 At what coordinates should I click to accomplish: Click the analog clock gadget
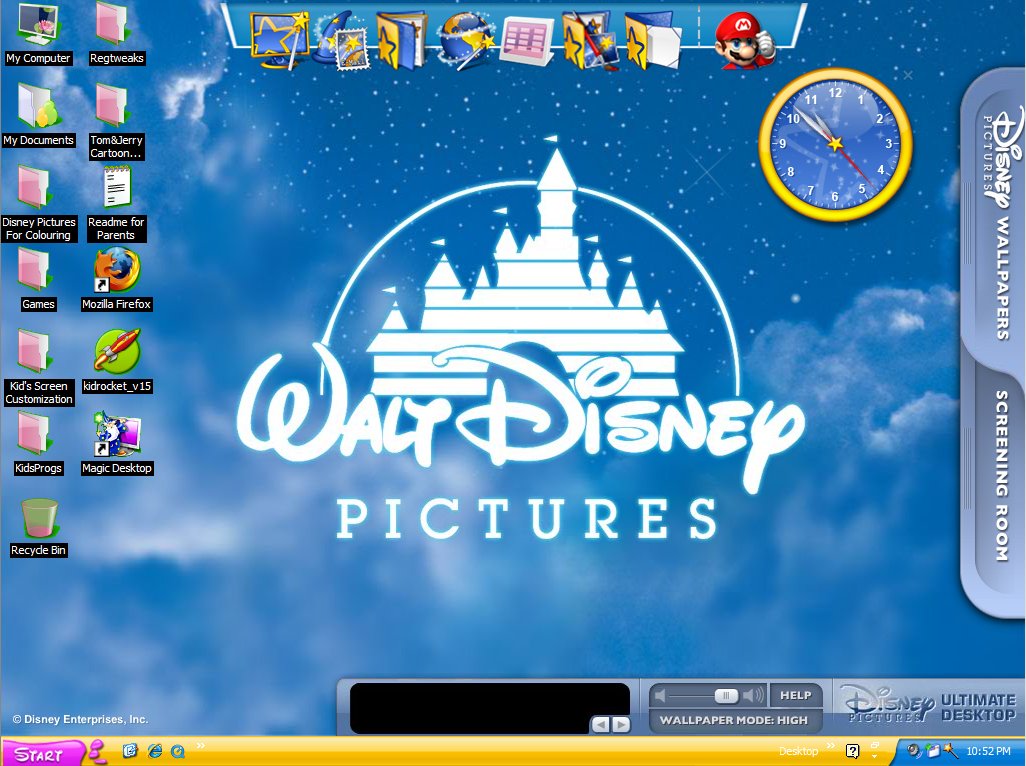click(835, 144)
